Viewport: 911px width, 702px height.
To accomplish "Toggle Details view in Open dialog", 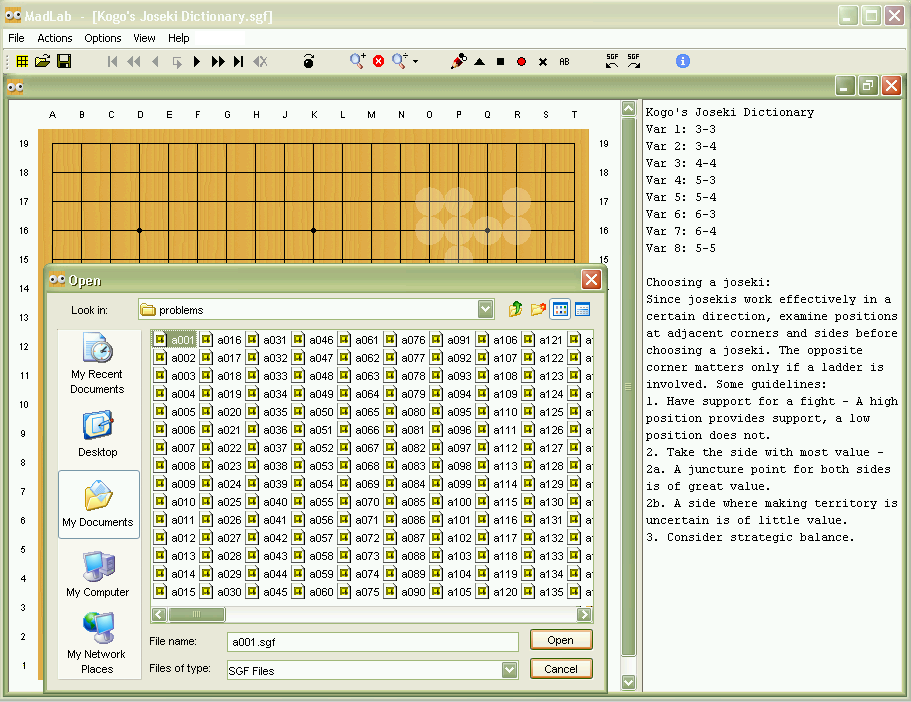I will coord(582,309).
